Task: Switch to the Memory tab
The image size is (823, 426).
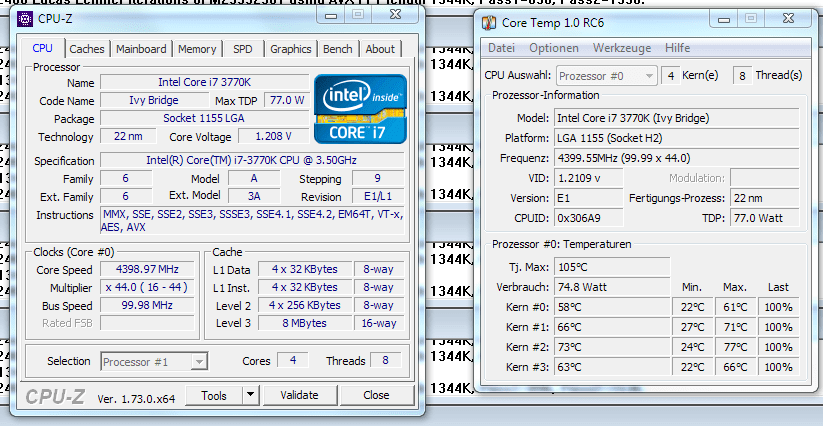Action: click(197, 49)
